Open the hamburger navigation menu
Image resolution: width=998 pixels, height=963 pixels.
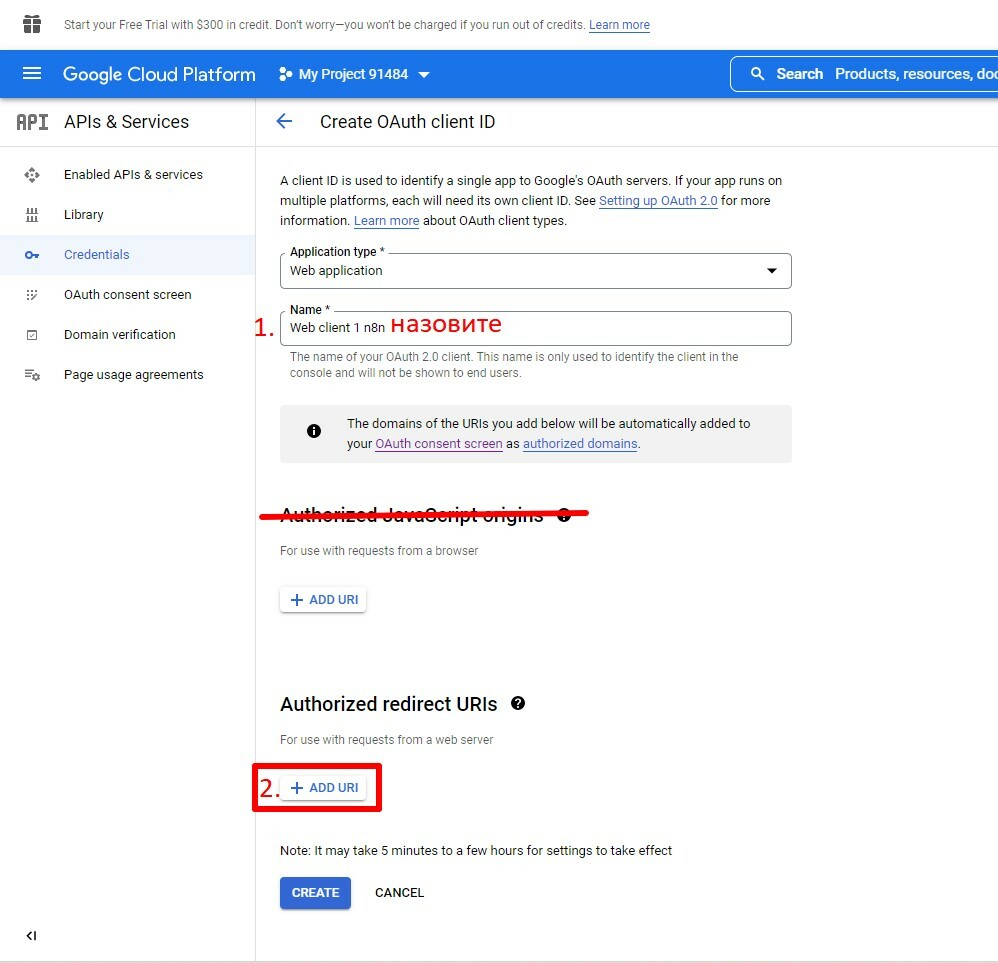point(32,74)
